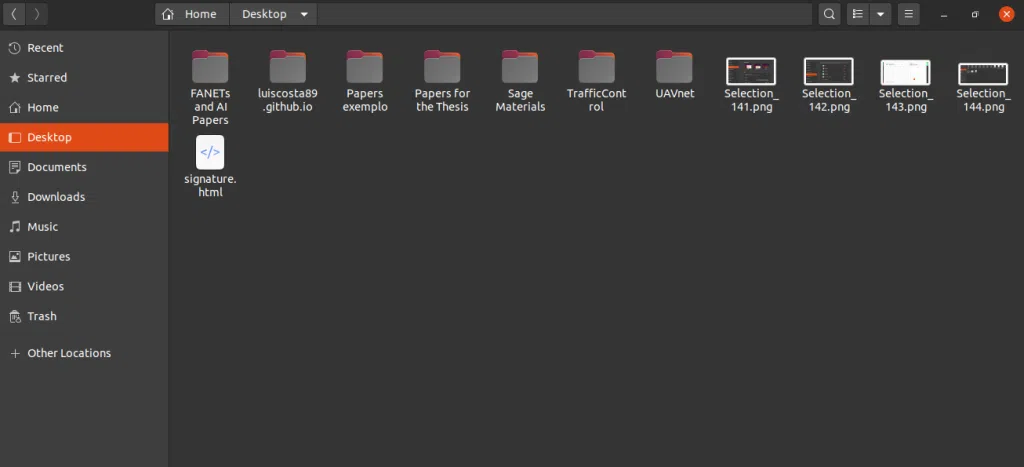Select Recent in the sidebar
Screen dimensions: 1024x467
(84, 48)
